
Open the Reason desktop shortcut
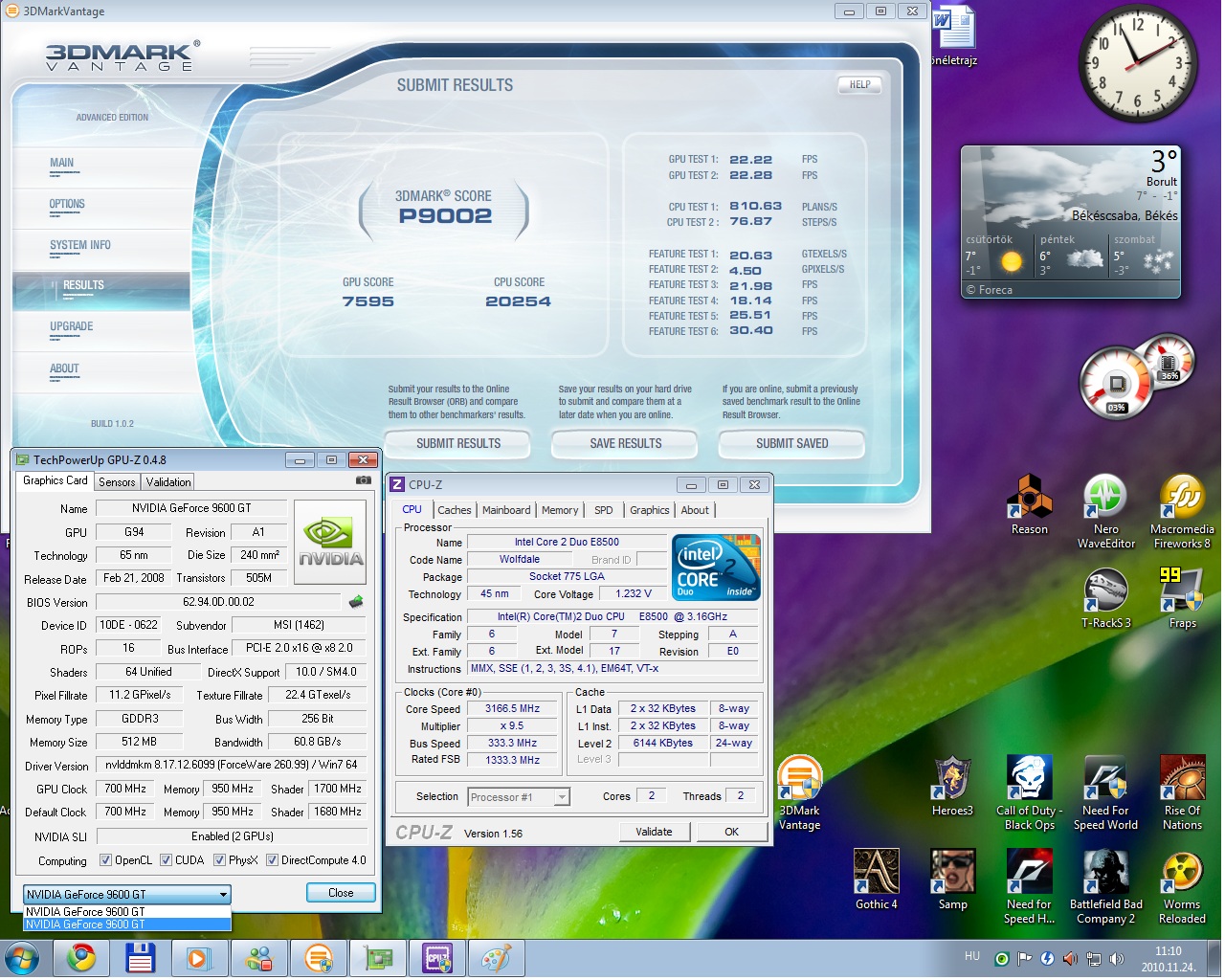pos(1029,504)
